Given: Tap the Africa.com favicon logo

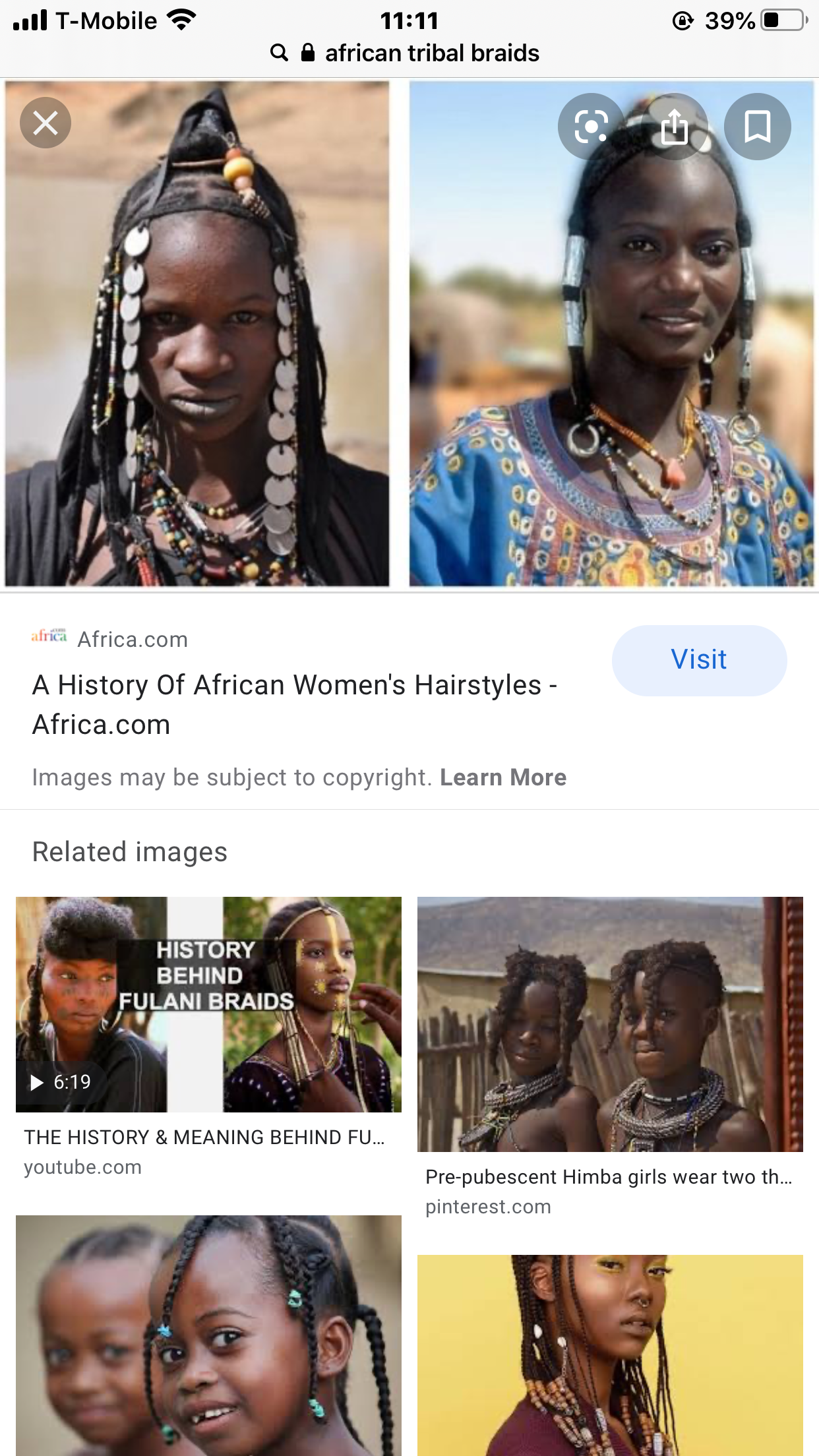Looking at the screenshot, I should [x=49, y=636].
